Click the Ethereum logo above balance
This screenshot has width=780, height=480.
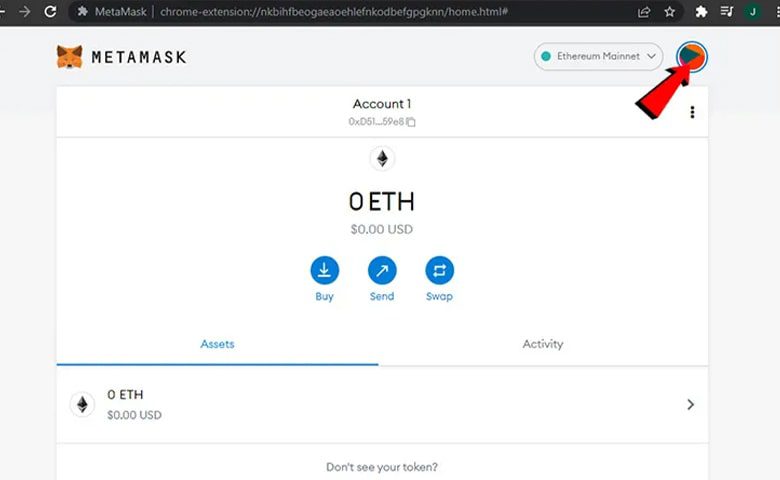[x=382, y=159]
